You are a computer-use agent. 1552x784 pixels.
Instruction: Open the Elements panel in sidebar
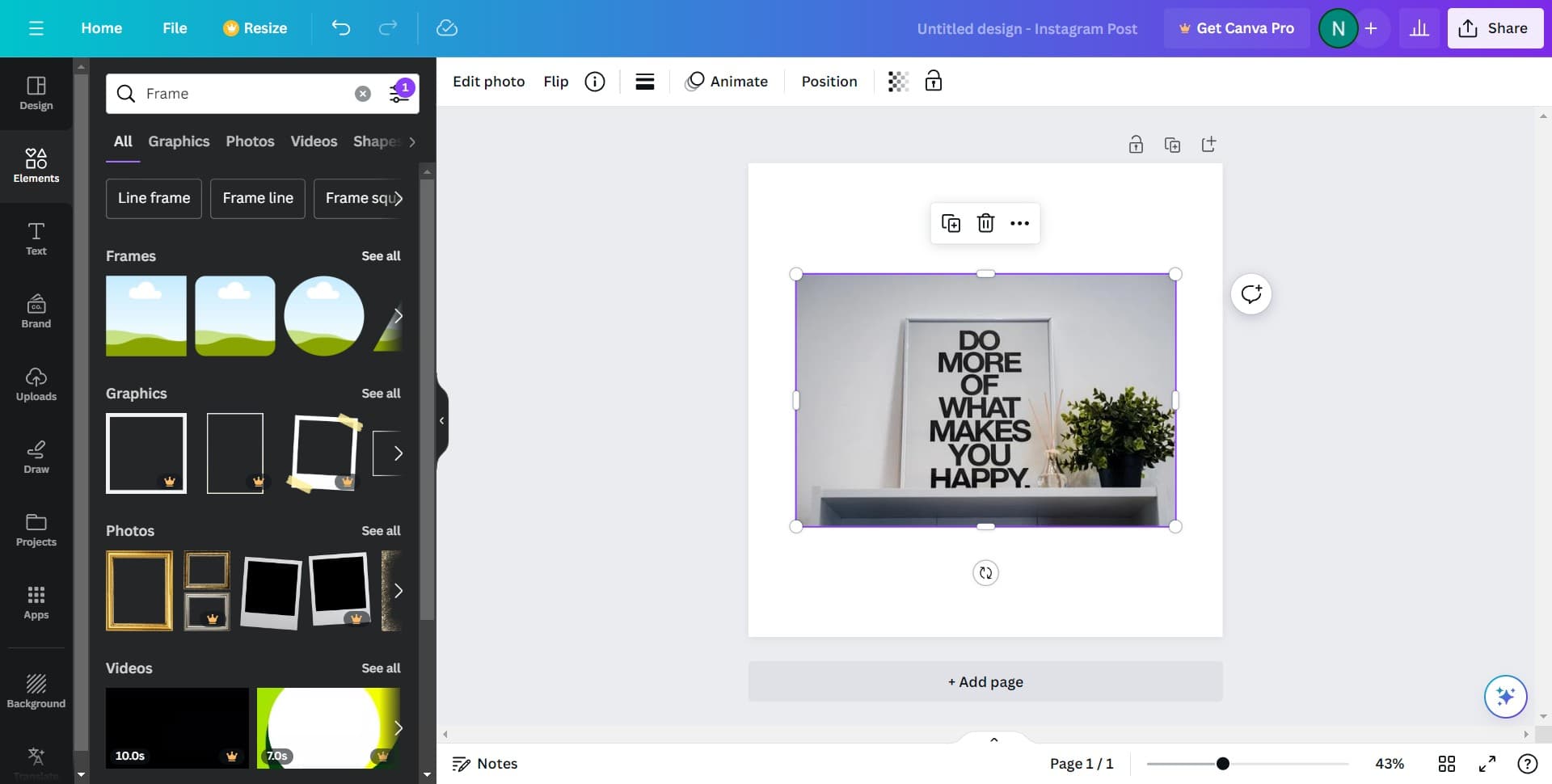pos(36,166)
